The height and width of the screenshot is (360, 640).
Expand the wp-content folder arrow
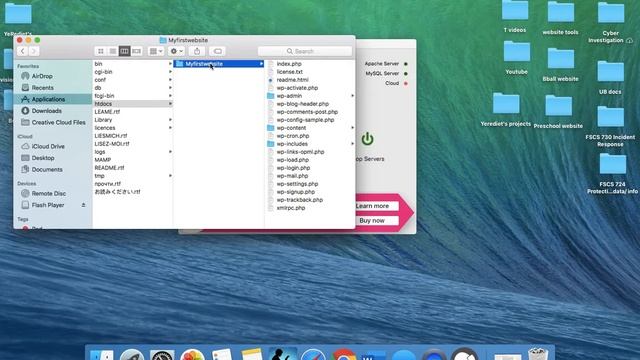(x=352, y=128)
